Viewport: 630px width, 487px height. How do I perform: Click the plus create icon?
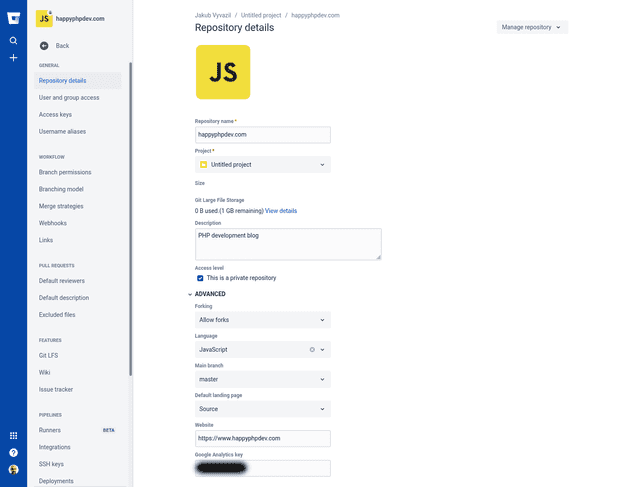click(13, 58)
